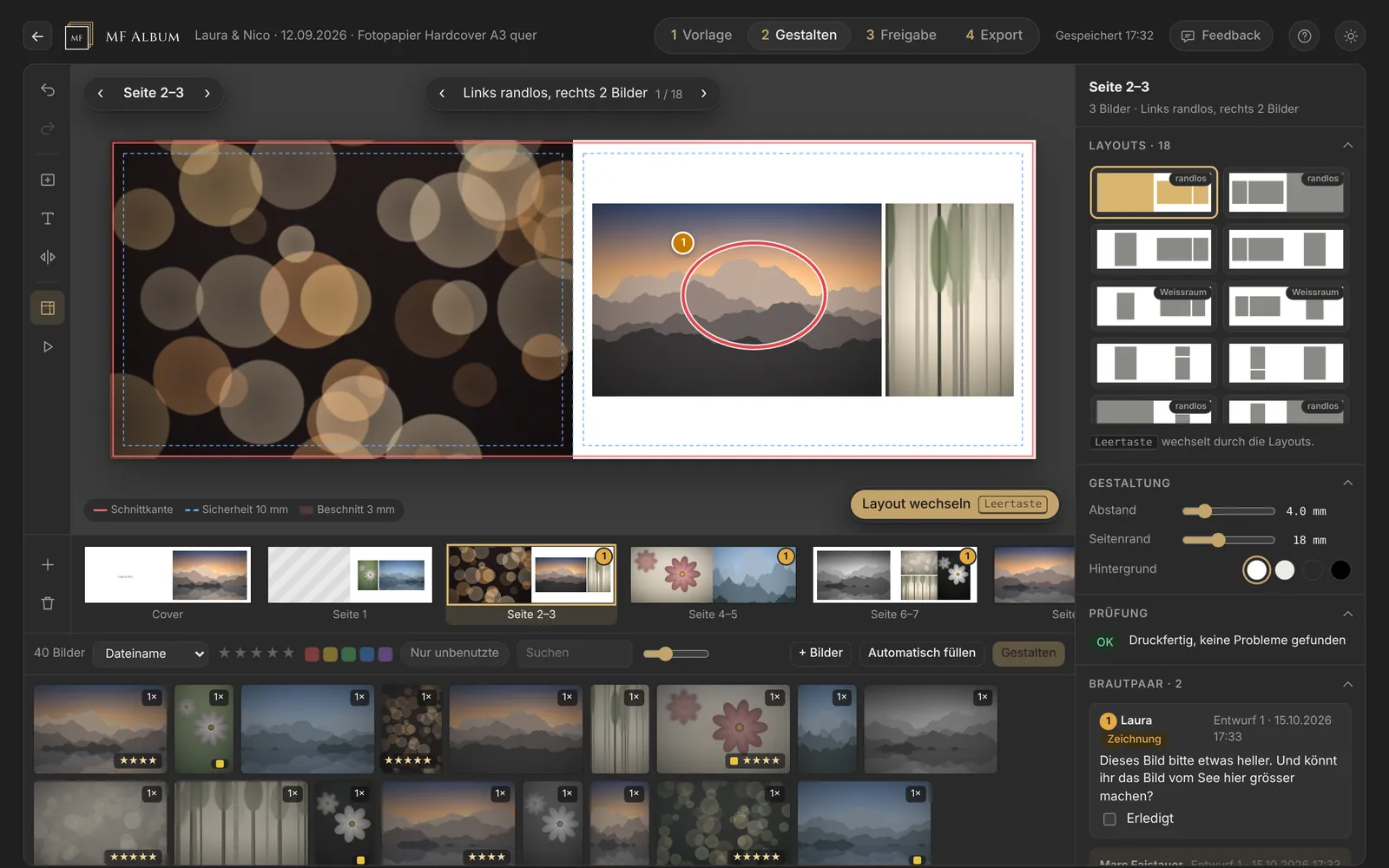Select the mirror/flip tool
This screenshot has height=868, width=1389.
[x=48, y=257]
